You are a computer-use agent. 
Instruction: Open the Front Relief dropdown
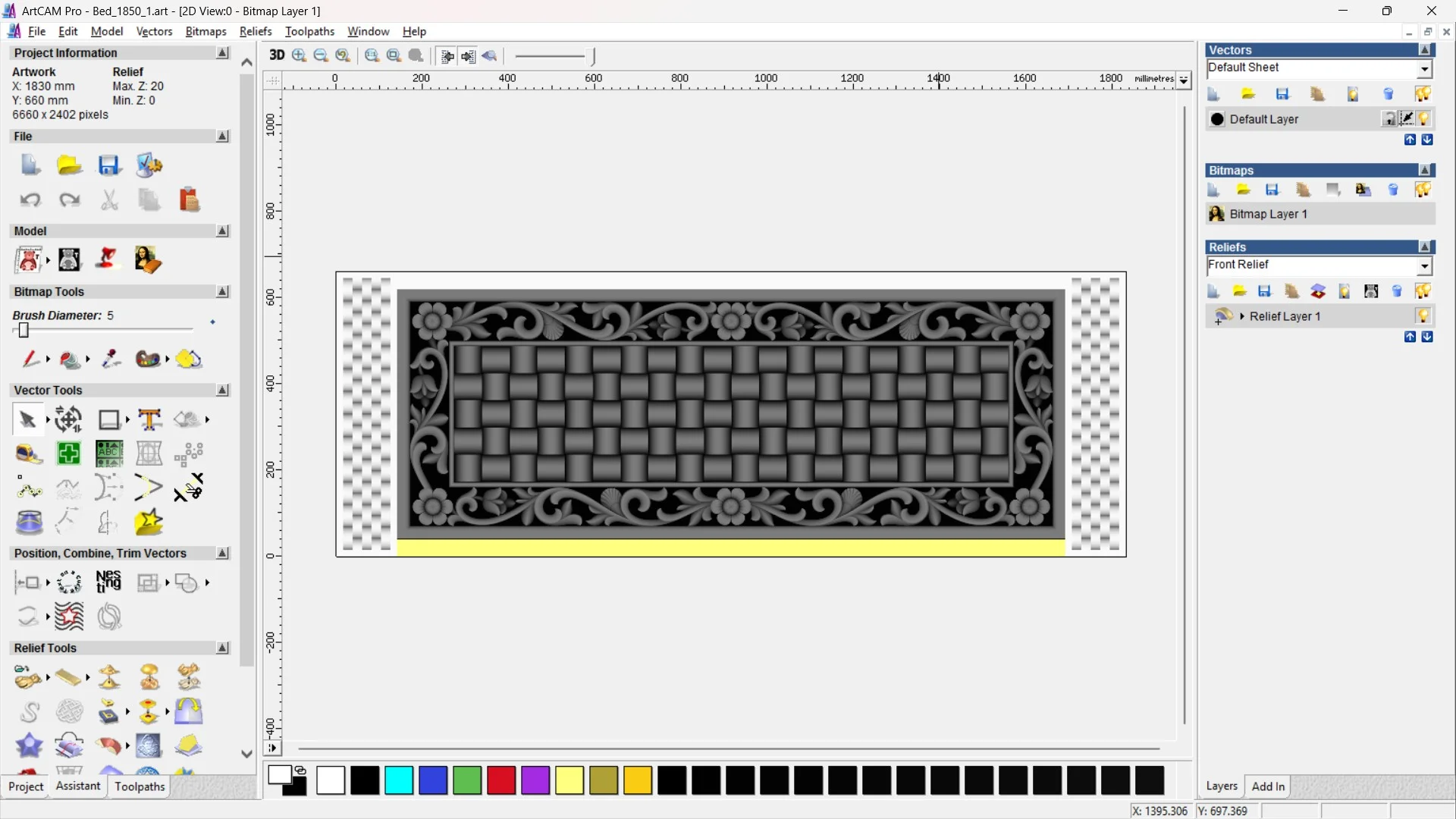[x=1424, y=266]
